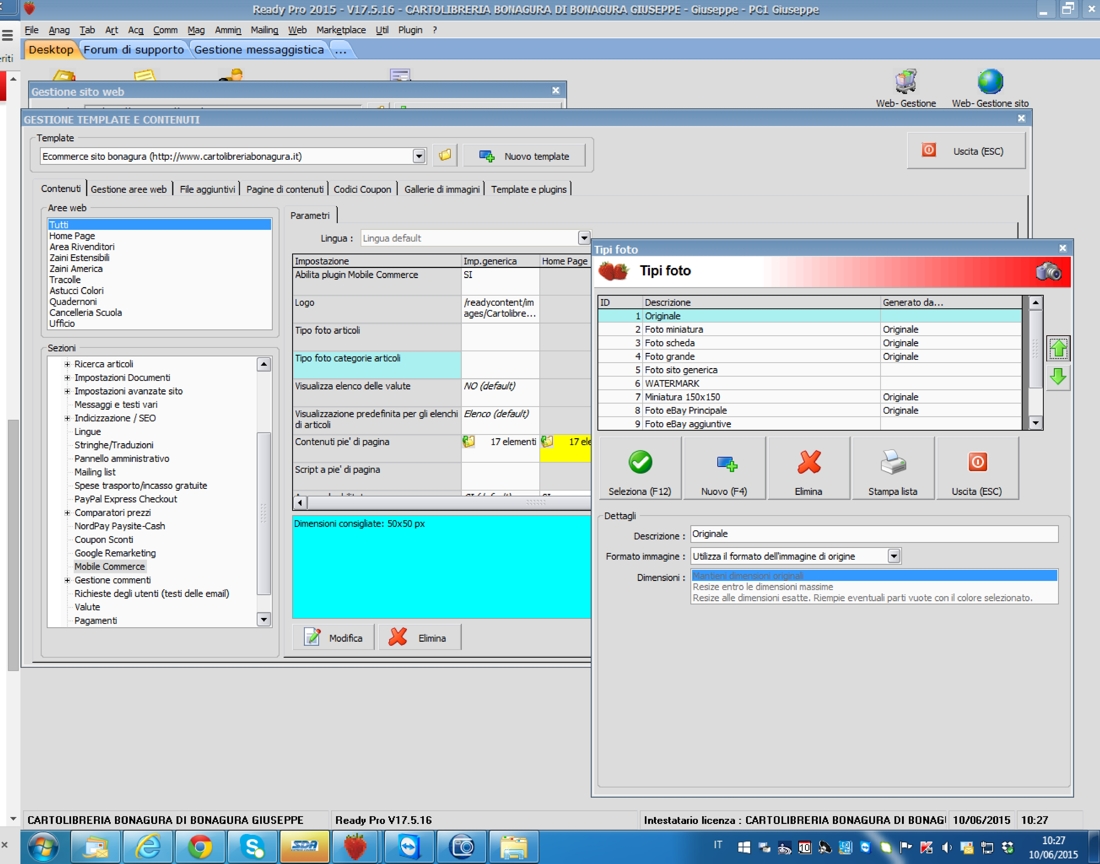
Task: Expand the Comparatori prezzi tree node
Action: (67, 513)
